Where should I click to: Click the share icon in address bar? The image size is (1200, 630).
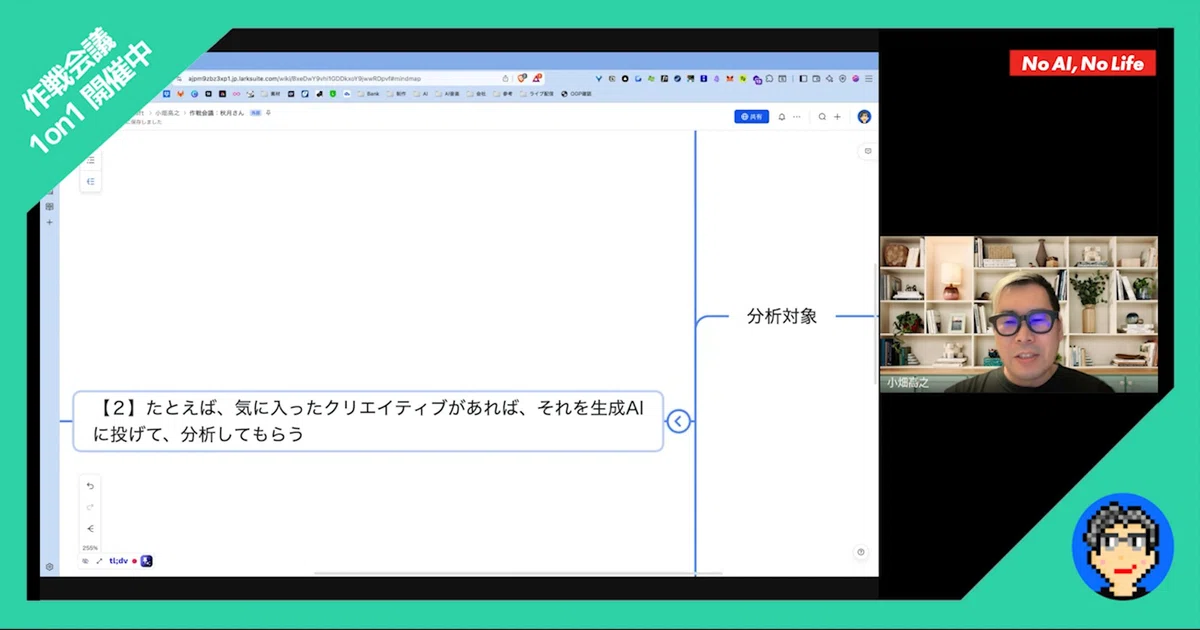506,78
